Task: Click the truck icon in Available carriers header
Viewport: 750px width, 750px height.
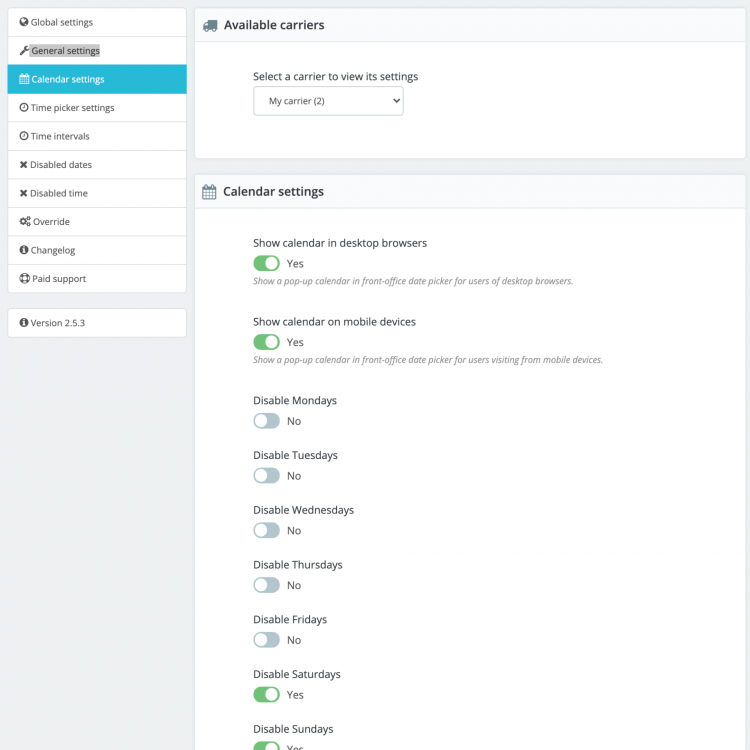Action: point(210,25)
